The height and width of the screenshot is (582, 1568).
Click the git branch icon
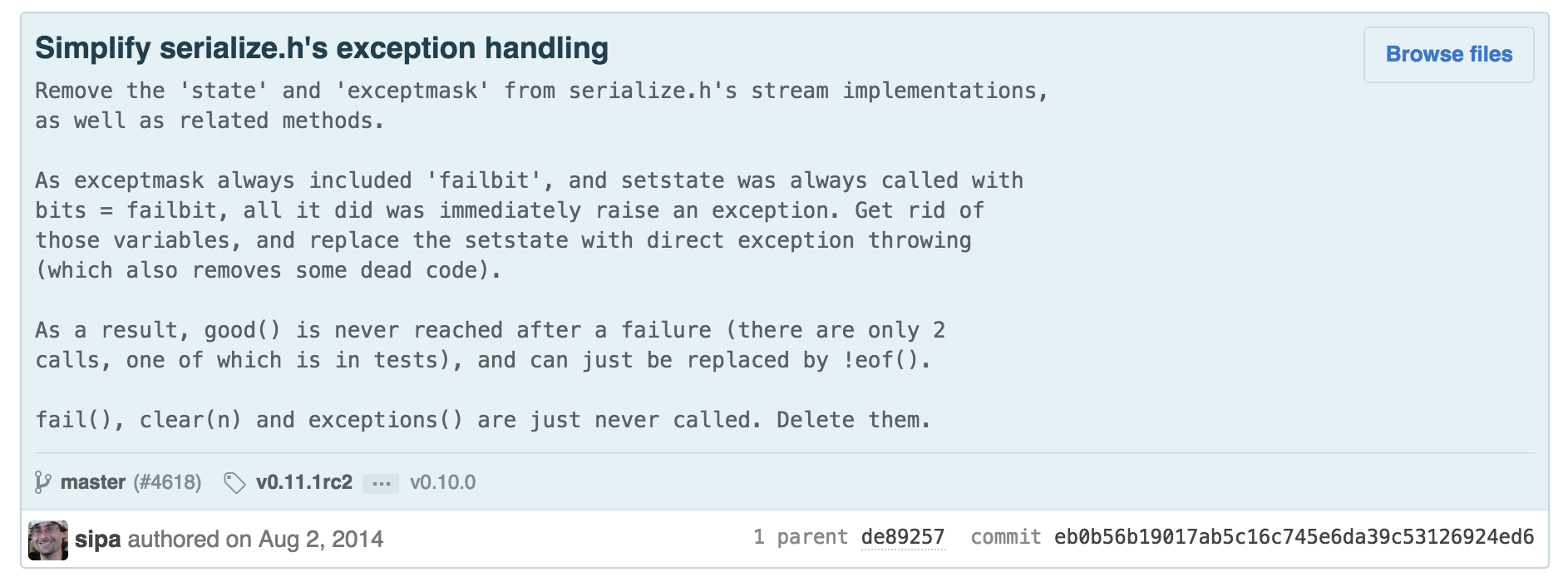pos(42,482)
